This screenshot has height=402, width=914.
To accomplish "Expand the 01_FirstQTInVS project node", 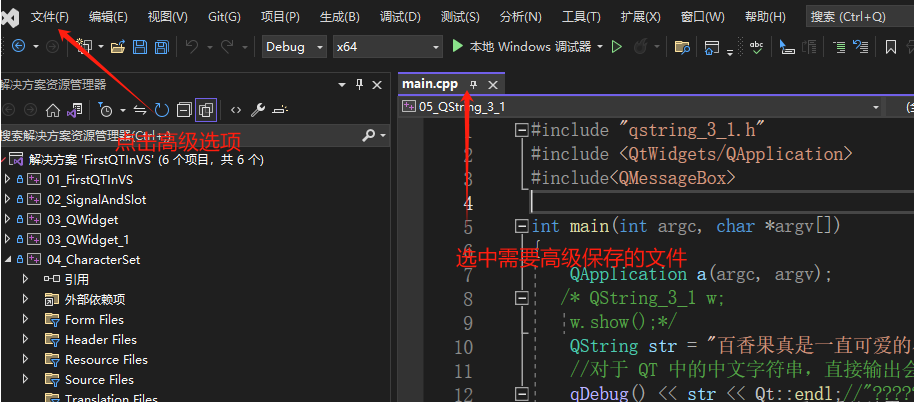I will click(x=8, y=179).
